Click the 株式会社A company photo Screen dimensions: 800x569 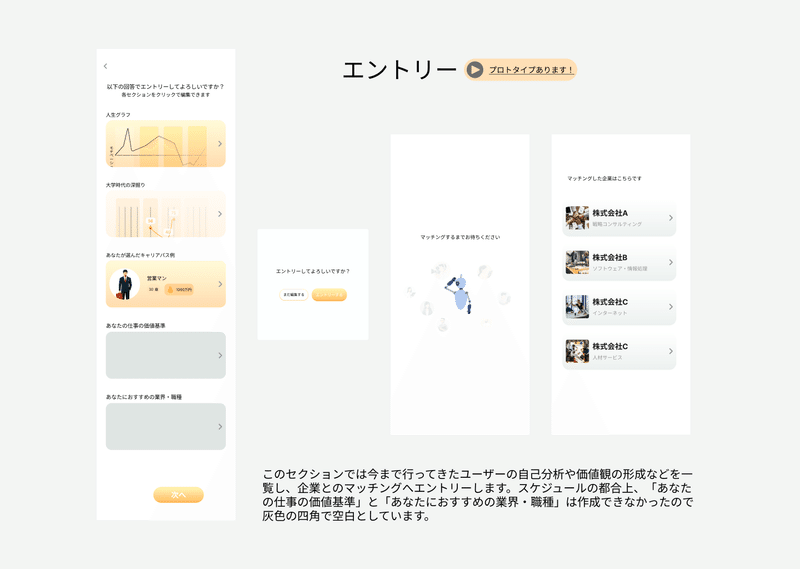[577, 218]
